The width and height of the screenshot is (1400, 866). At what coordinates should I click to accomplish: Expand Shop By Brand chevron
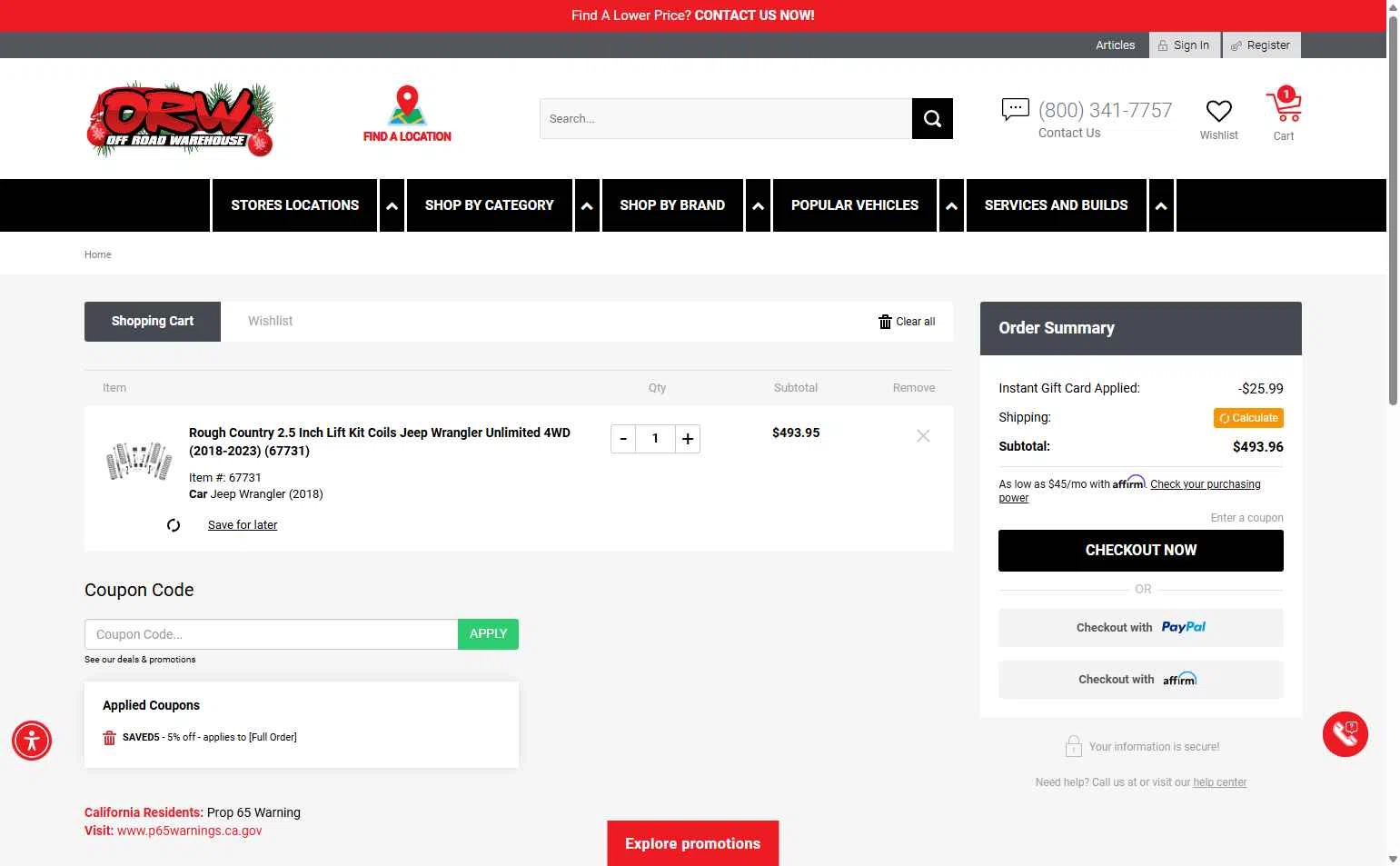758,206
